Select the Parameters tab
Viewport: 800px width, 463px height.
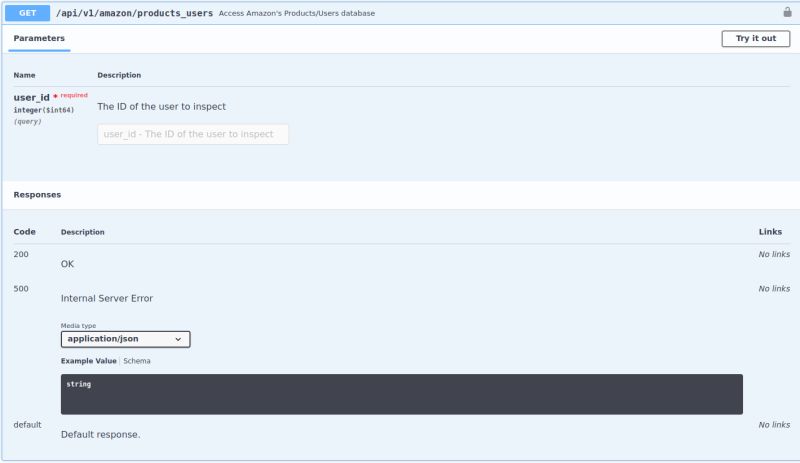39,38
